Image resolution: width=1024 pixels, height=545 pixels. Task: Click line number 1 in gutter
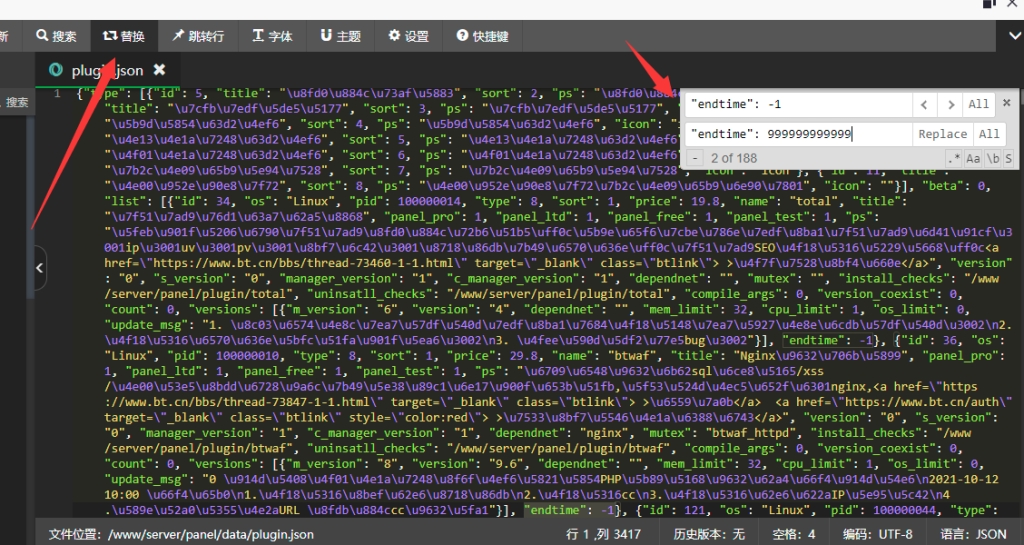click(x=57, y=93)
